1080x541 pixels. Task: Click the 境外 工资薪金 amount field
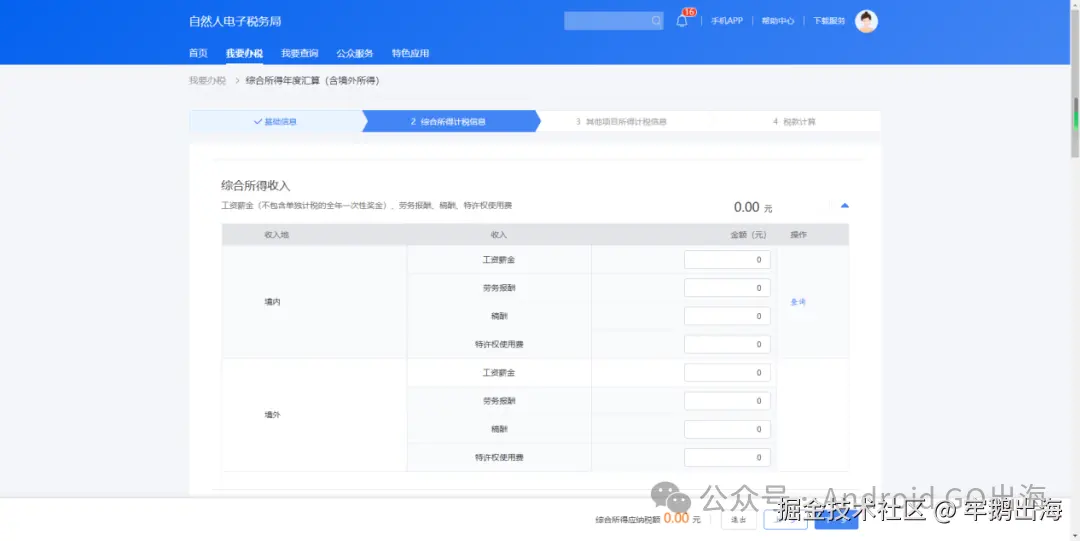tap(727, 373)
